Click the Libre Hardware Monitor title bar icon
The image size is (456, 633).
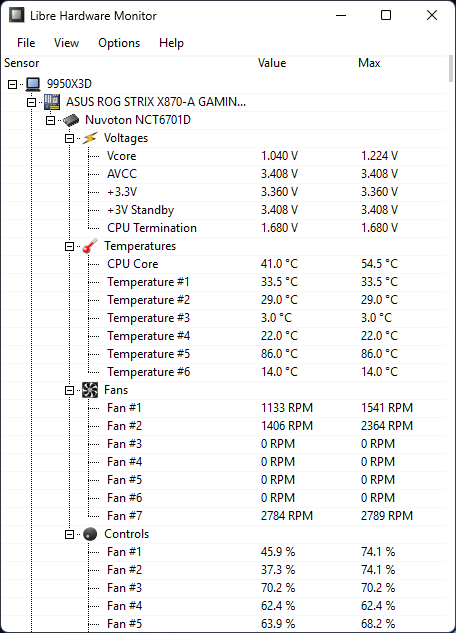(17, 15)
